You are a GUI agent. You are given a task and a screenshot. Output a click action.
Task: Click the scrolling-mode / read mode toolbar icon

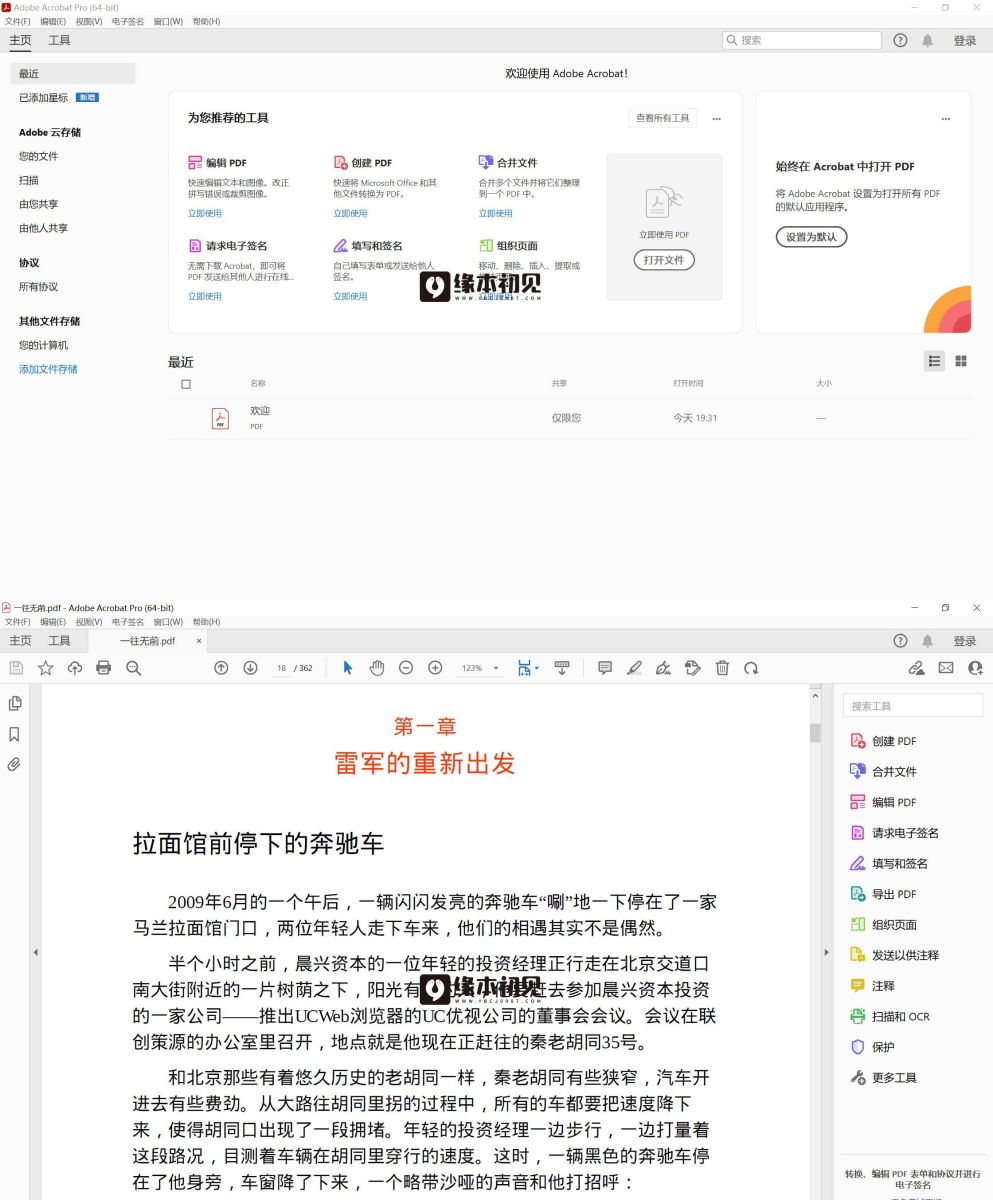(x=562, y=668)
